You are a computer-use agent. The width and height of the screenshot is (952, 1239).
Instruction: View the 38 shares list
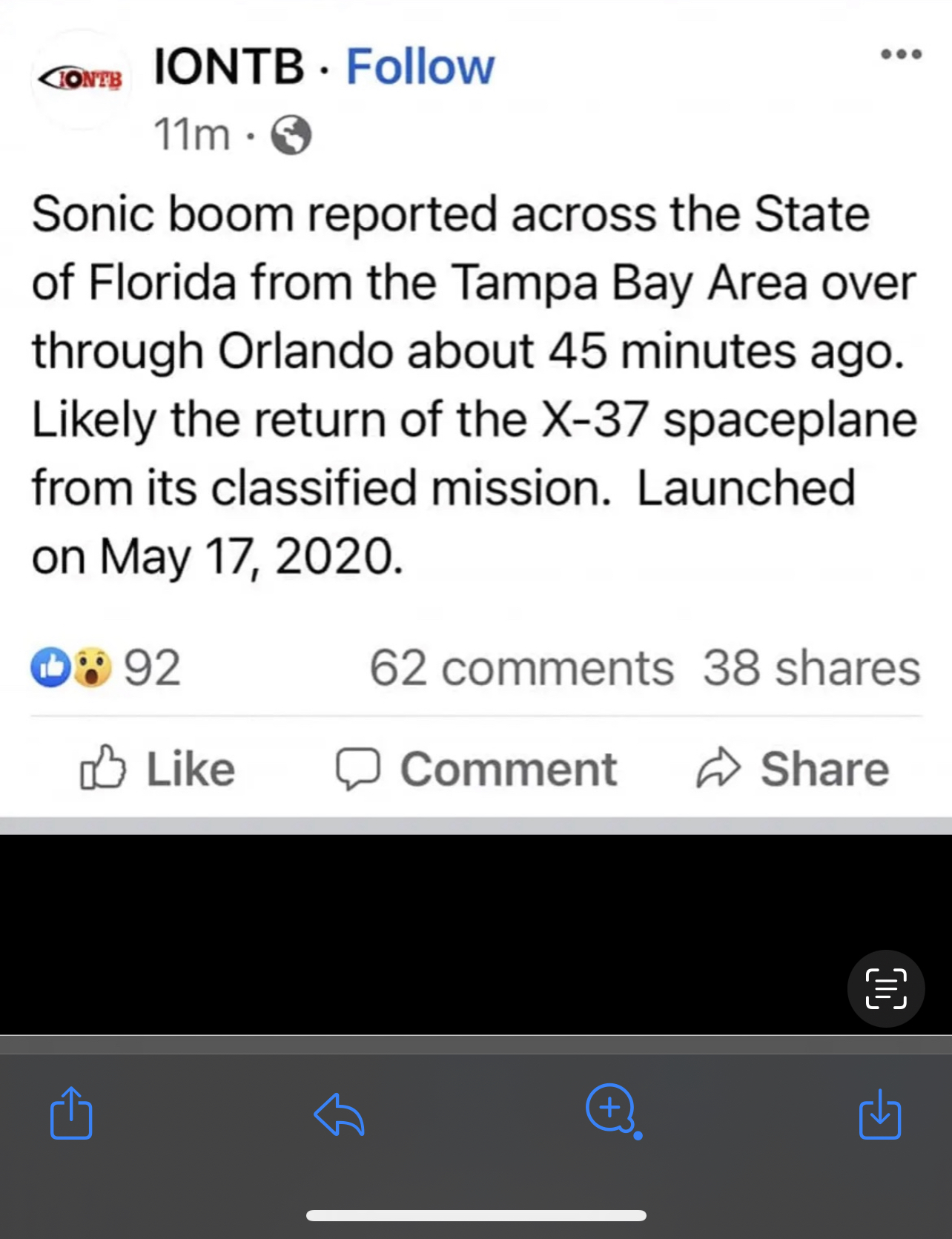click(x=811, y=667)
